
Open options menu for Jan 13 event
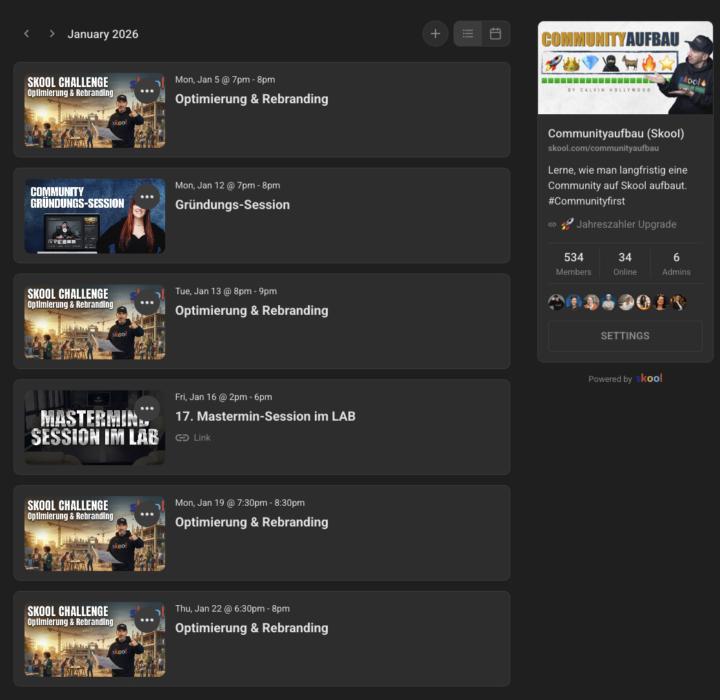(147, 302)
